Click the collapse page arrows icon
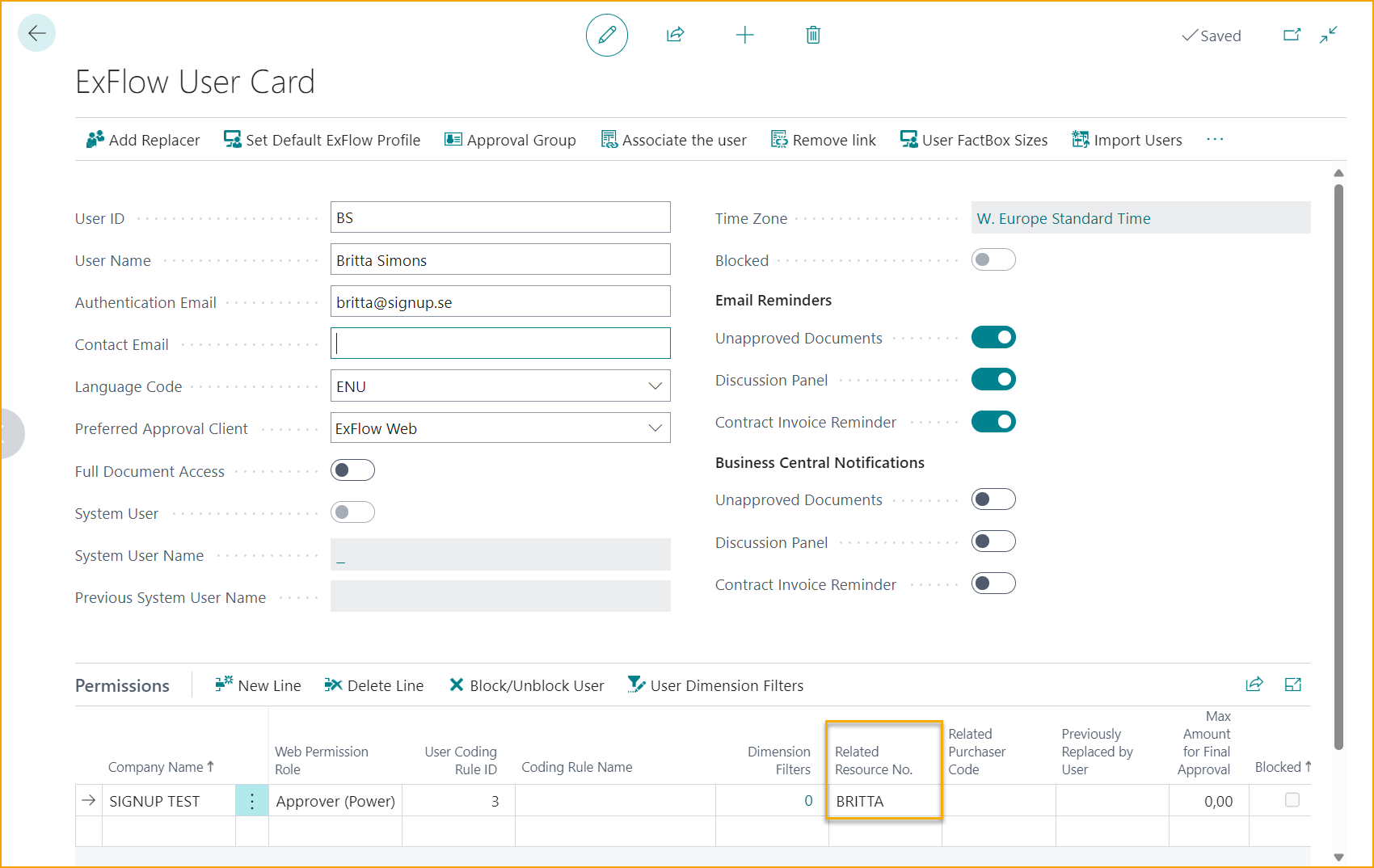The image size is (1374, 868). pos(1328,35)
